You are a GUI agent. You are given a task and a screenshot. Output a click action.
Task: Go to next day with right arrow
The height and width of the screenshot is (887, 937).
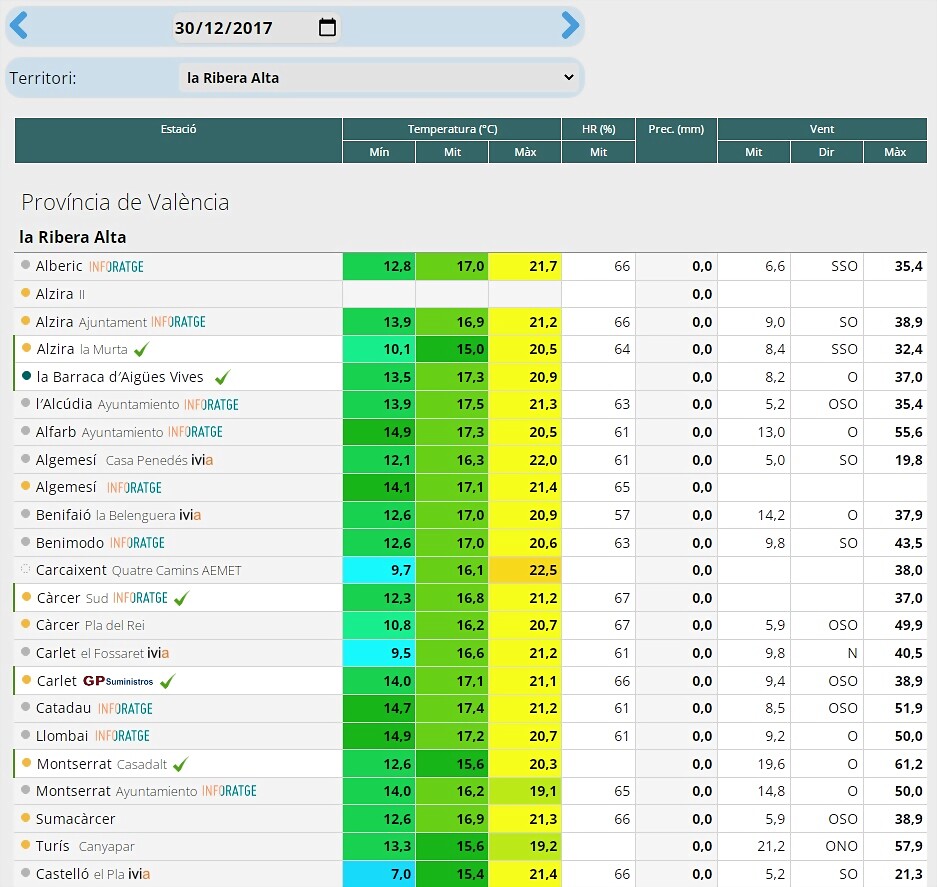(570, 26)
